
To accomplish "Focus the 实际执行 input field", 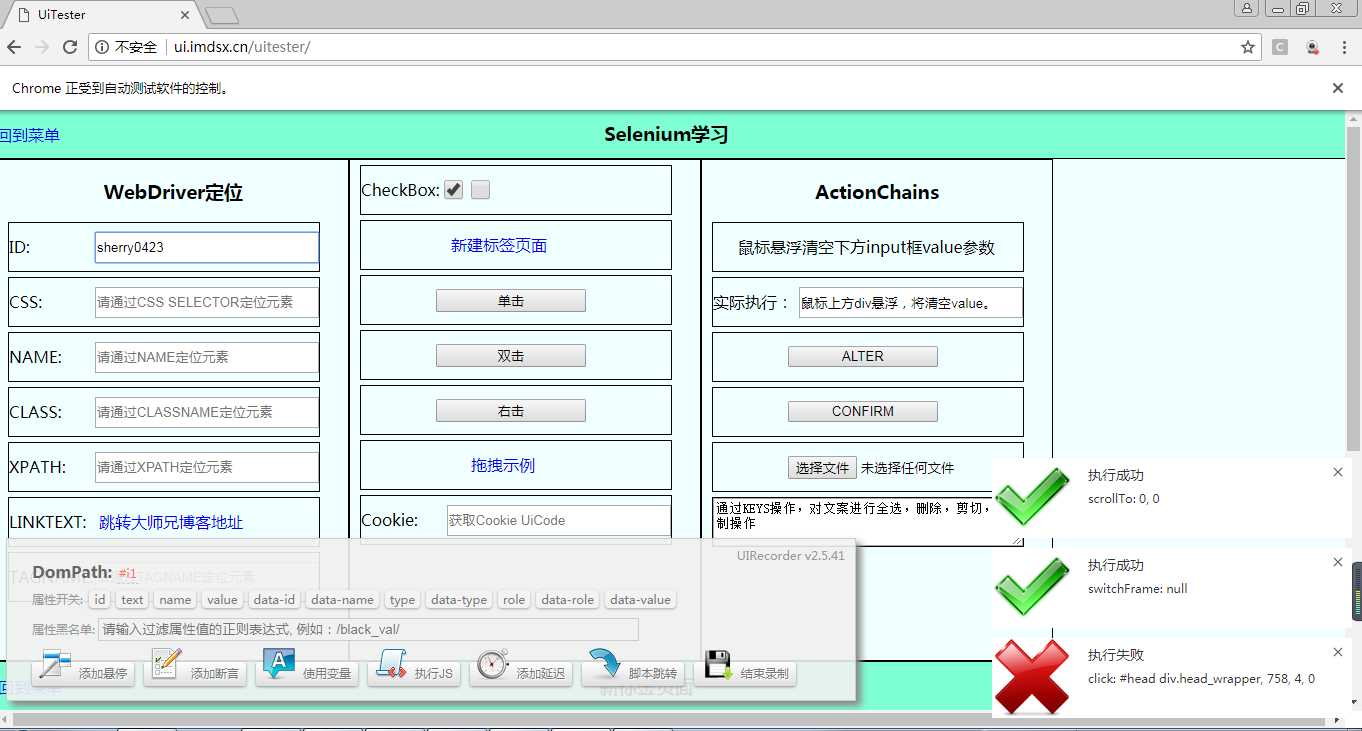I will tap(911, 303).
